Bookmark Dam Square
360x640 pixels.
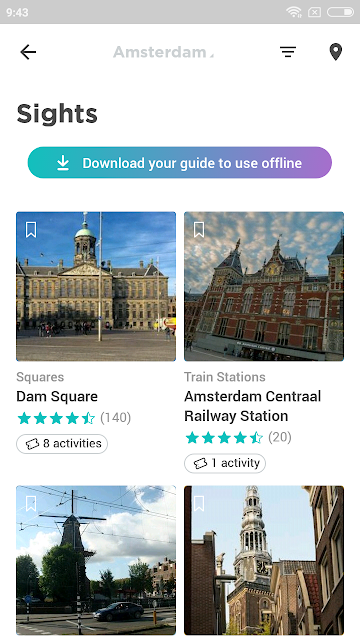click(31, 230)
